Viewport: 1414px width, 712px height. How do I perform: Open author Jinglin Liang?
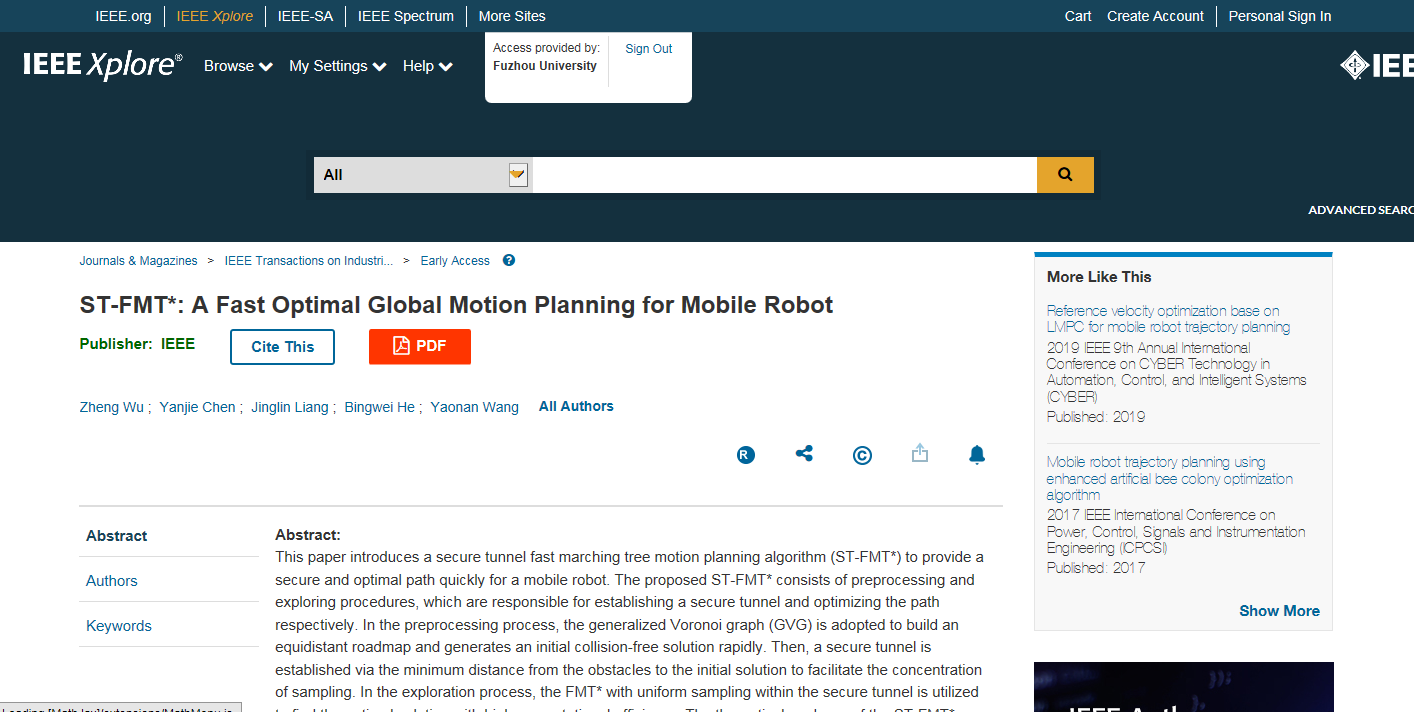[290, 407]
